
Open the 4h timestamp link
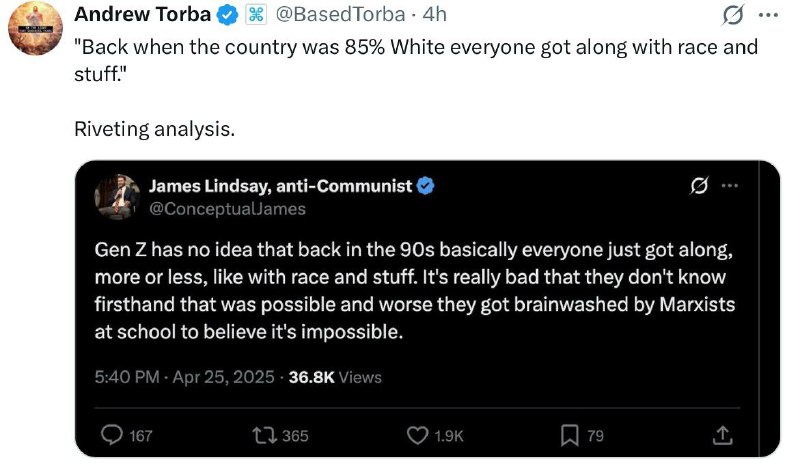coord(435,15)
